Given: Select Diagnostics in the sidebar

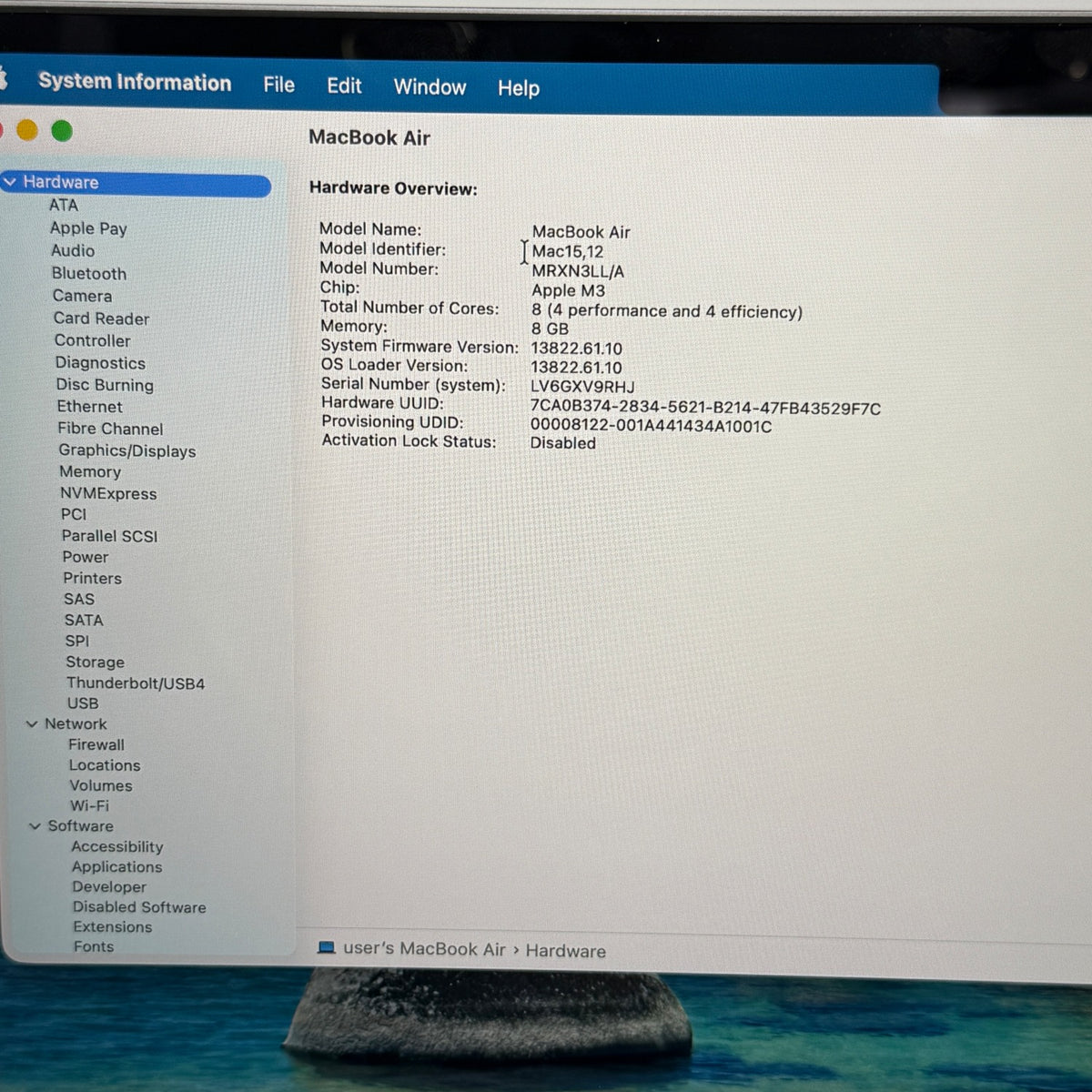Looking at the screenshot, I should pos(100,362).
